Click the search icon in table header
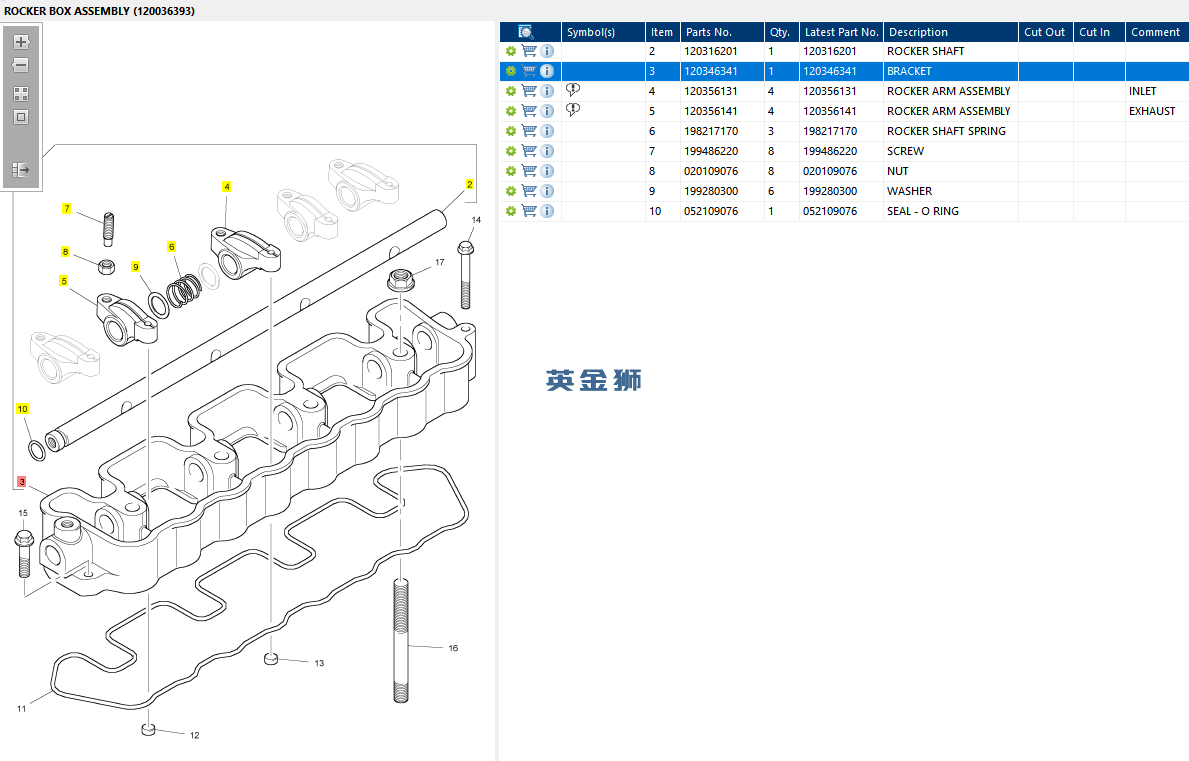This screenshot has width=1189, height=761. point(526,32)
